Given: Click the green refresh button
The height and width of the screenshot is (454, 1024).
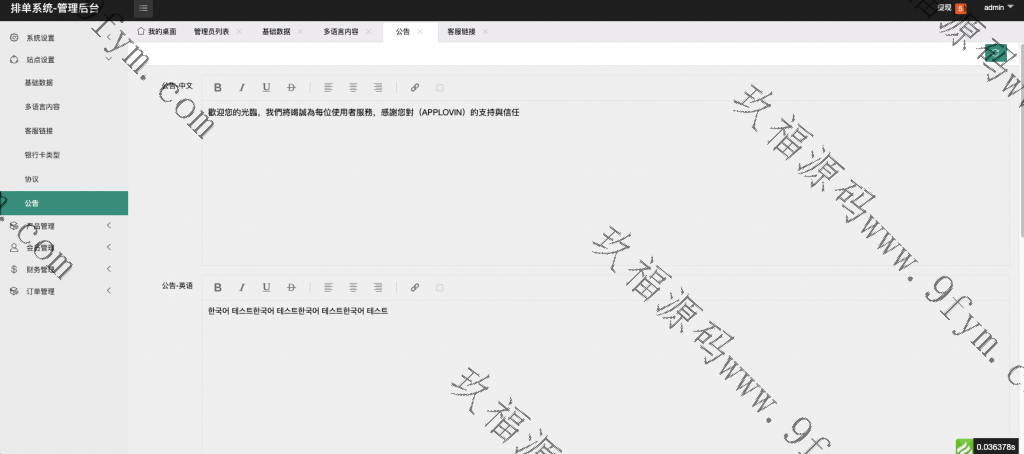Looking at the screenshot, I should [995, 53].
